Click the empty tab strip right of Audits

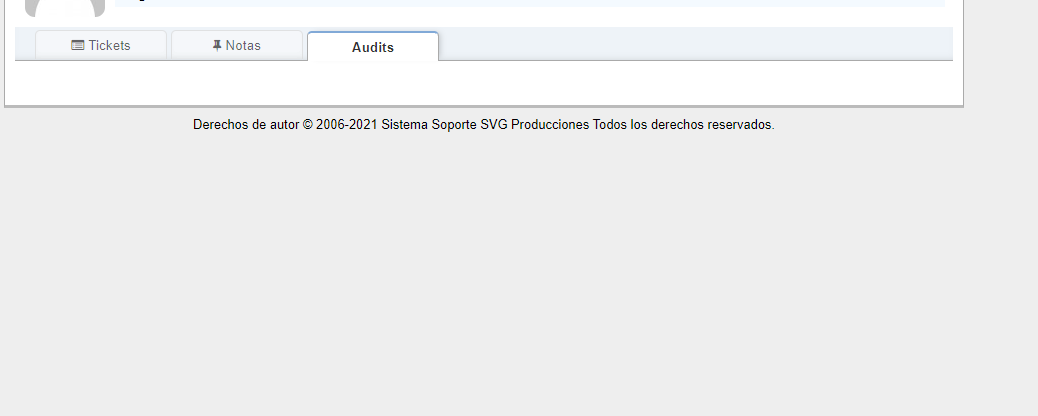(x=695, y=44)
